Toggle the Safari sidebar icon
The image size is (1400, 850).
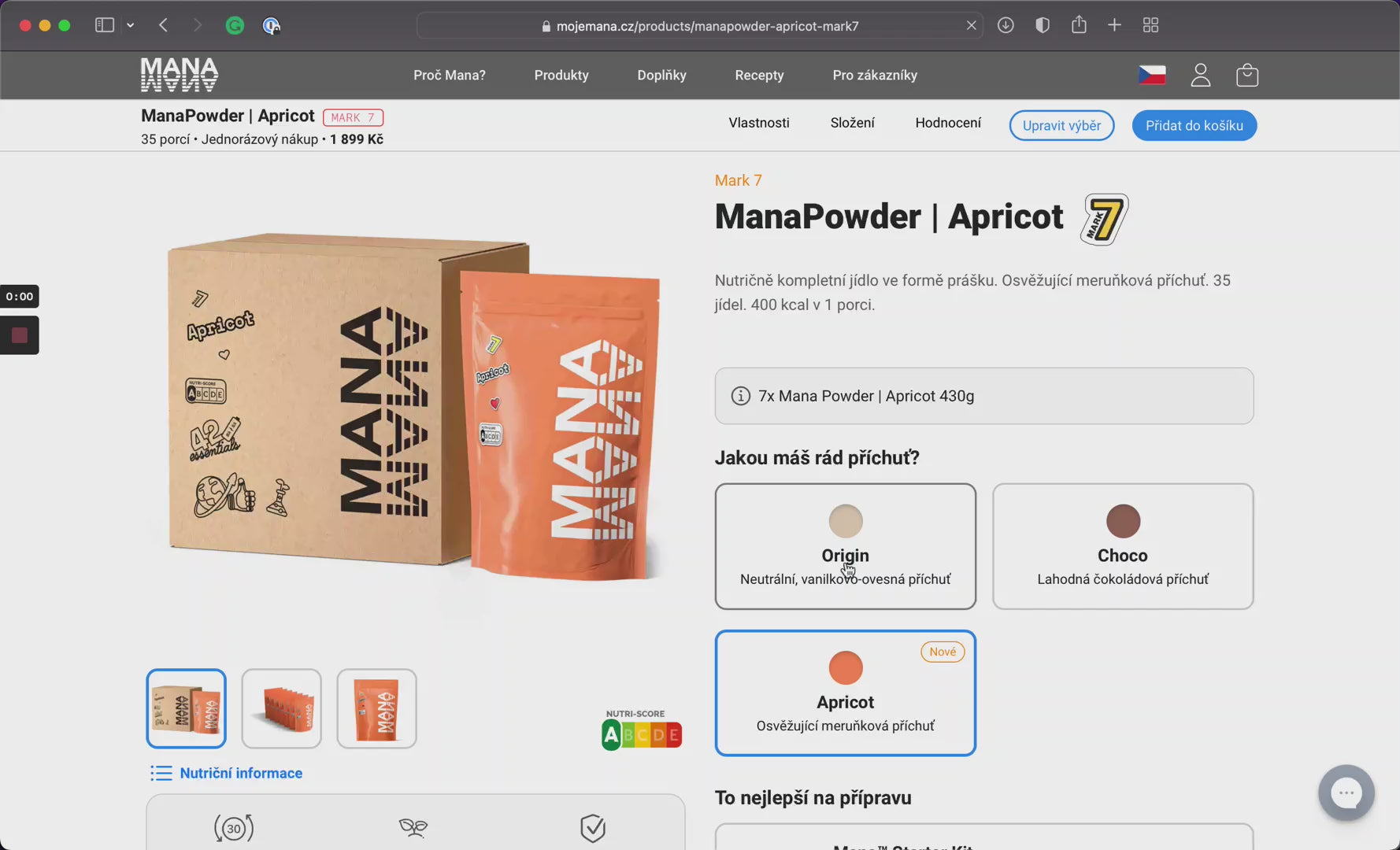104,25
